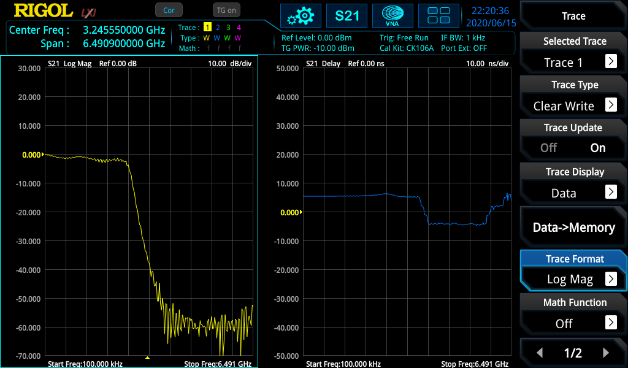
Task: Click the Data->Memory button
Action: (573, 227)
